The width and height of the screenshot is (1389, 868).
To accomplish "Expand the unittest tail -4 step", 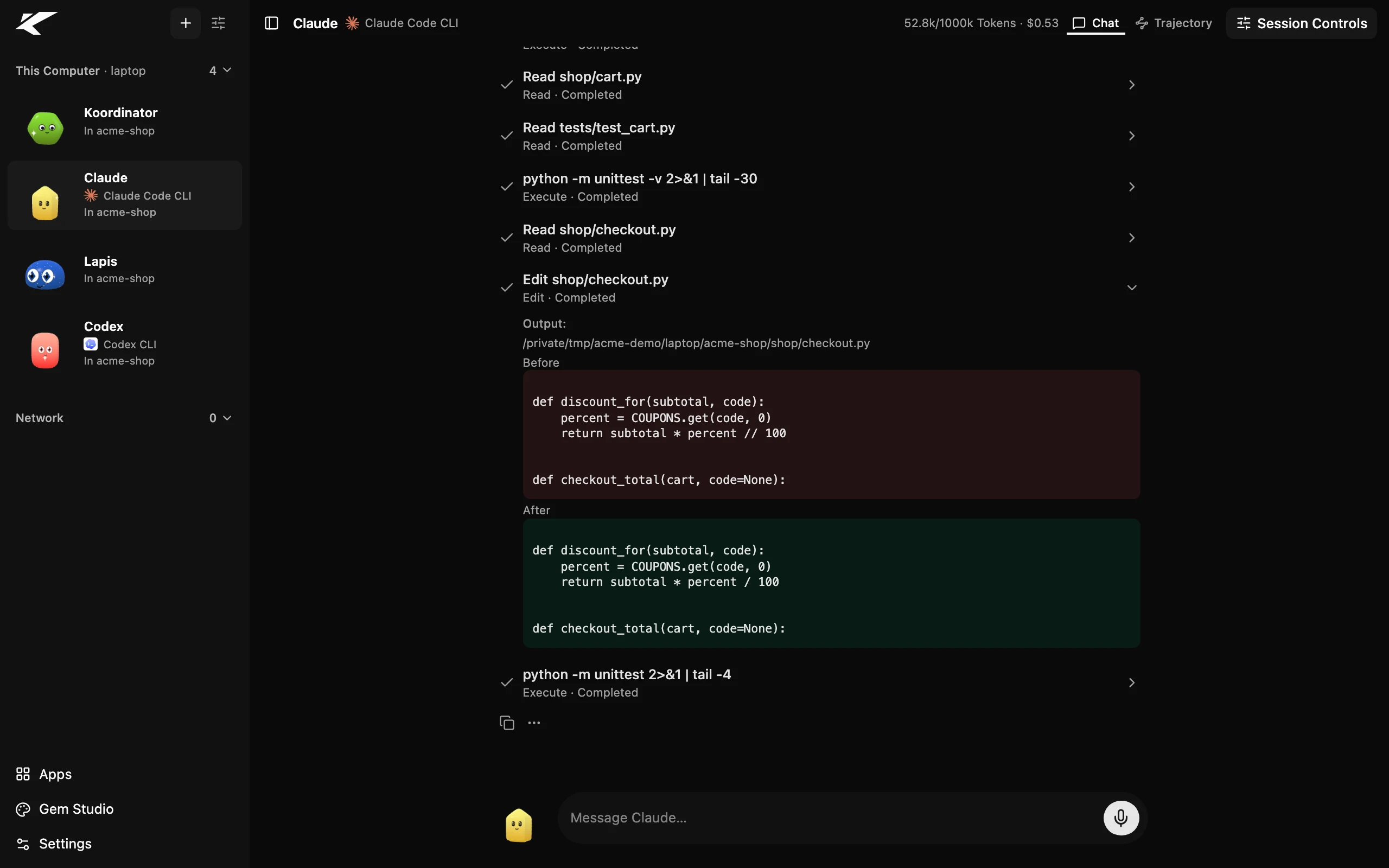I will (1131, 682).
